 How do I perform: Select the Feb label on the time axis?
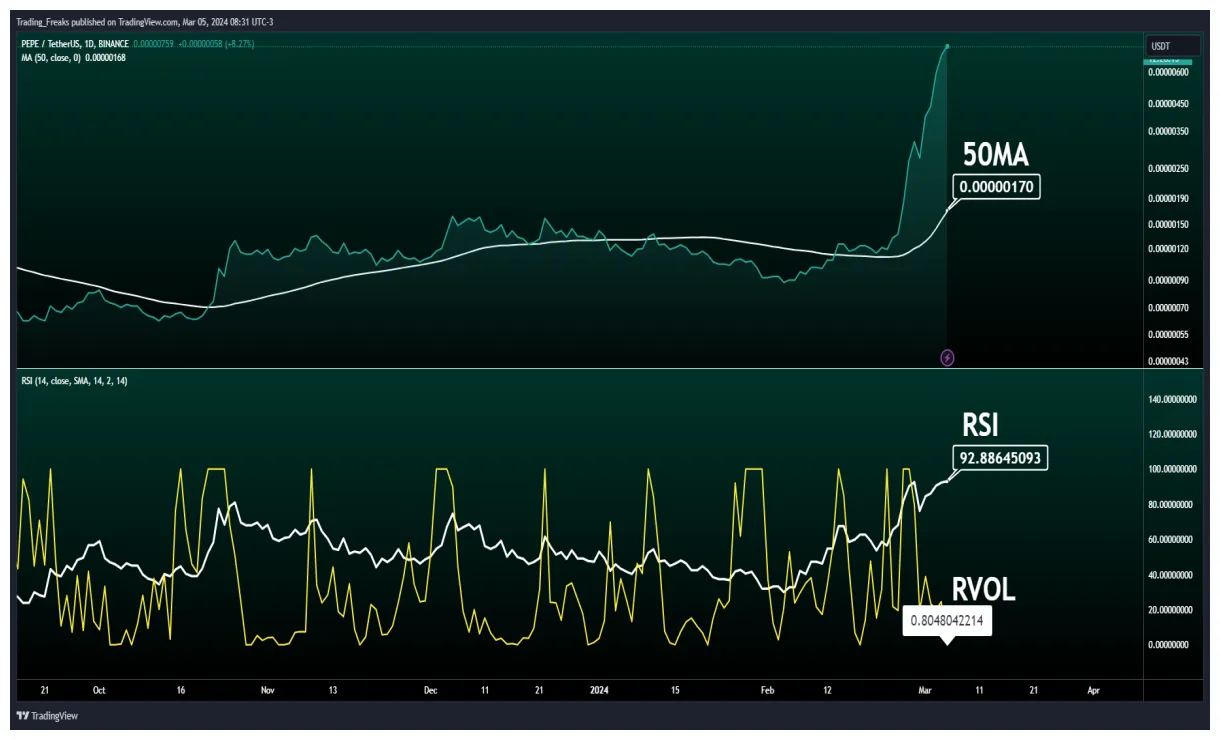coord(767,690)
